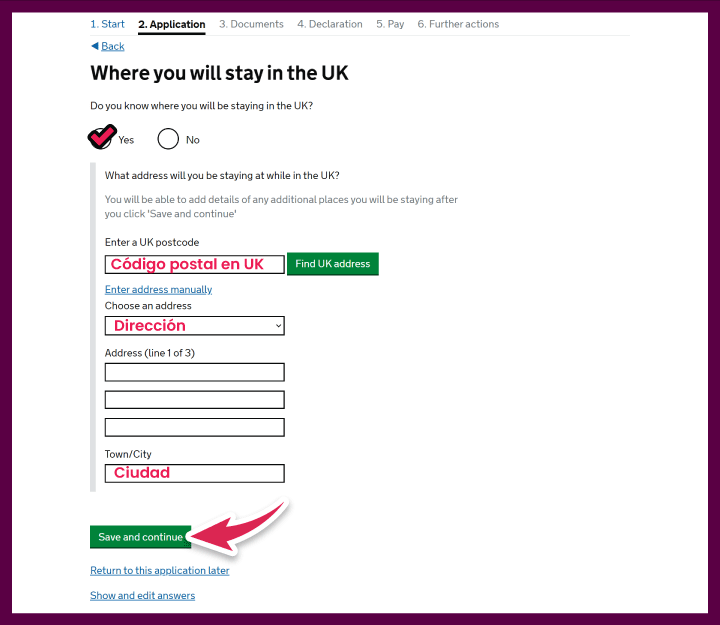Open the 2. Application tab
This screenshot has width=720, height=625.
[172, 24]
